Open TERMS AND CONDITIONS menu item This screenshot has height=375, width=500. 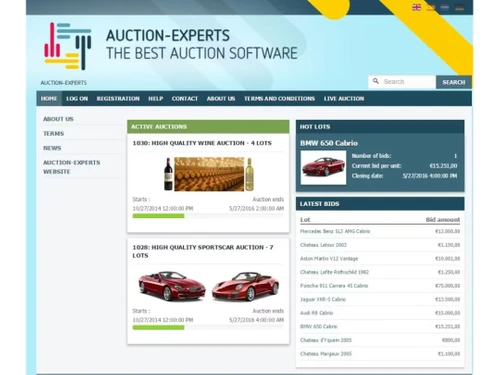(279, 99)
